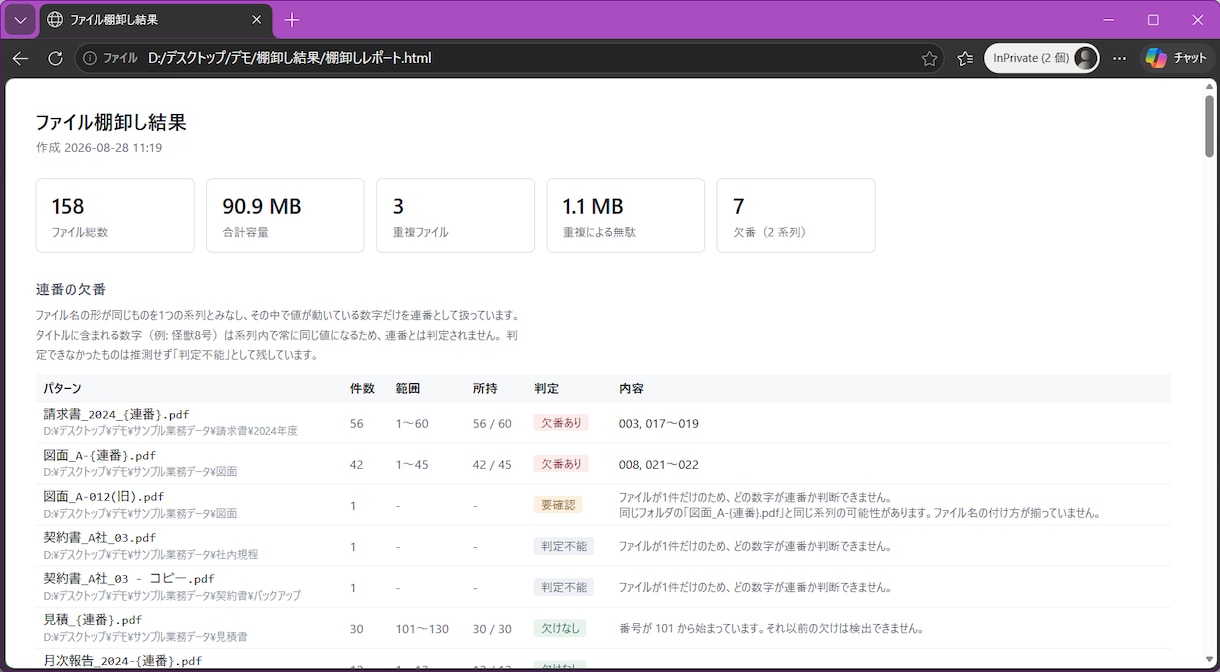
Task: Click the 範囲 column header
Action: [408, 388]
